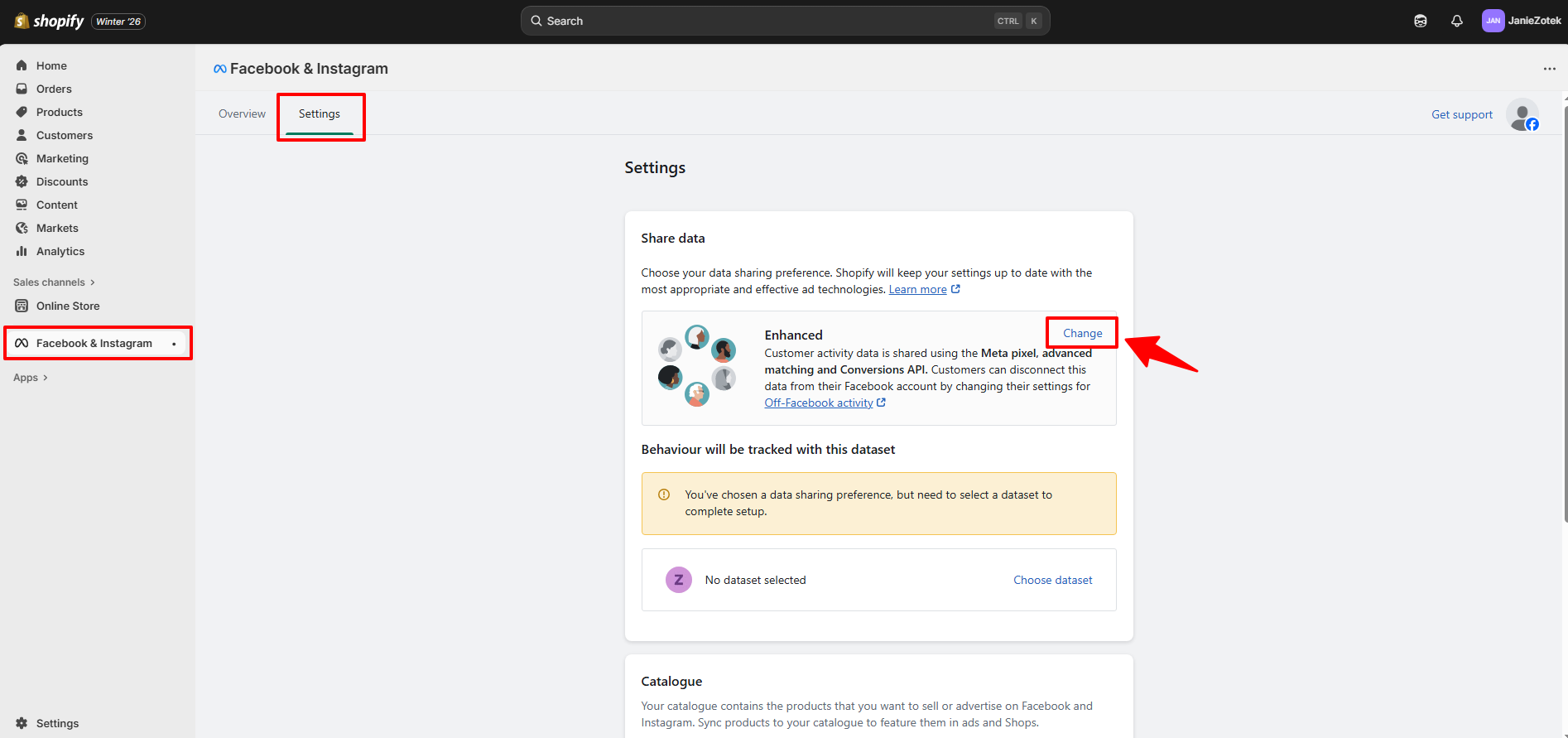This screenshot has height=738, width=1568.
Task: Open the three-dot more actions menu
Action: click(x=1549, y=69)
